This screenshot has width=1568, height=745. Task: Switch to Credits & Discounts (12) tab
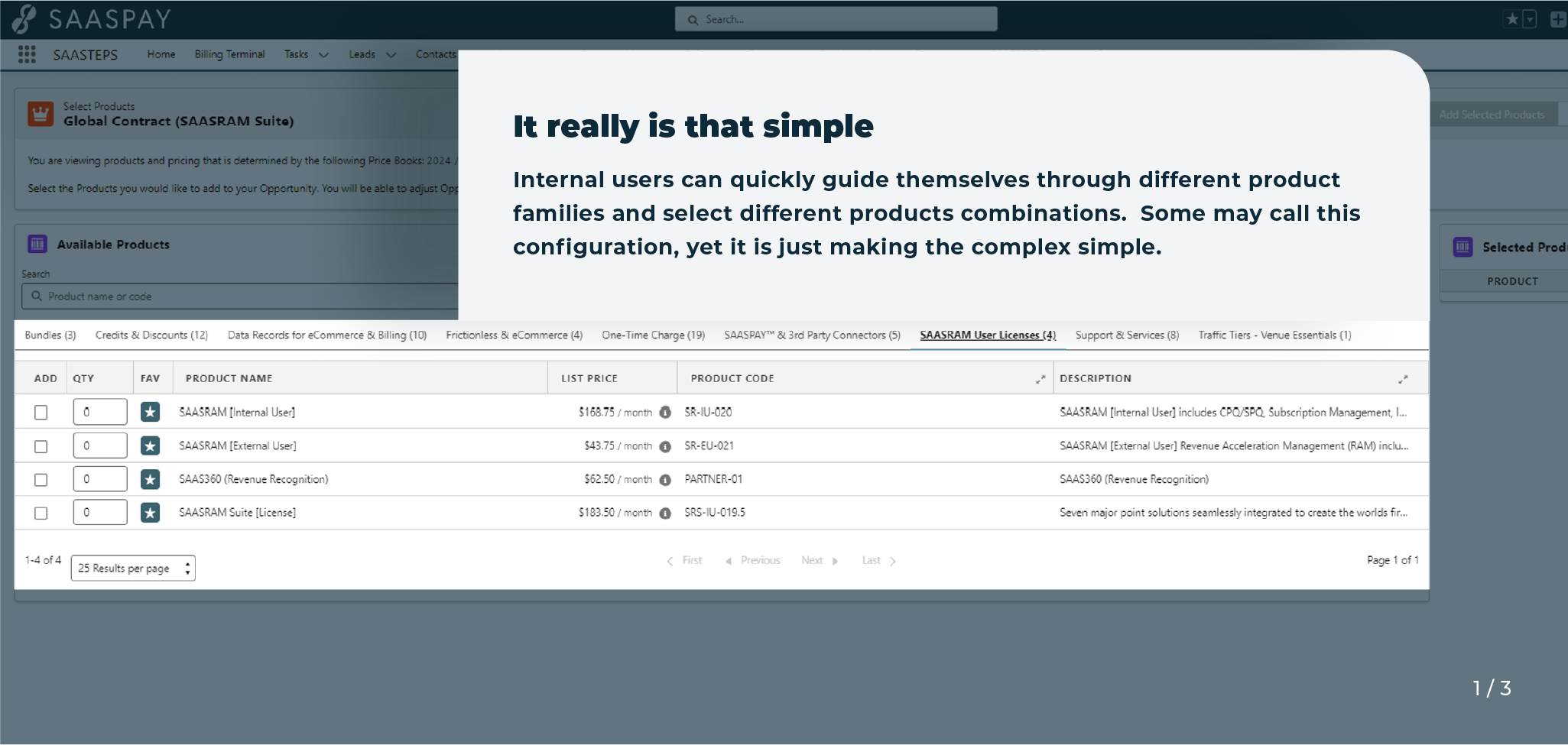tap(151, 335)
